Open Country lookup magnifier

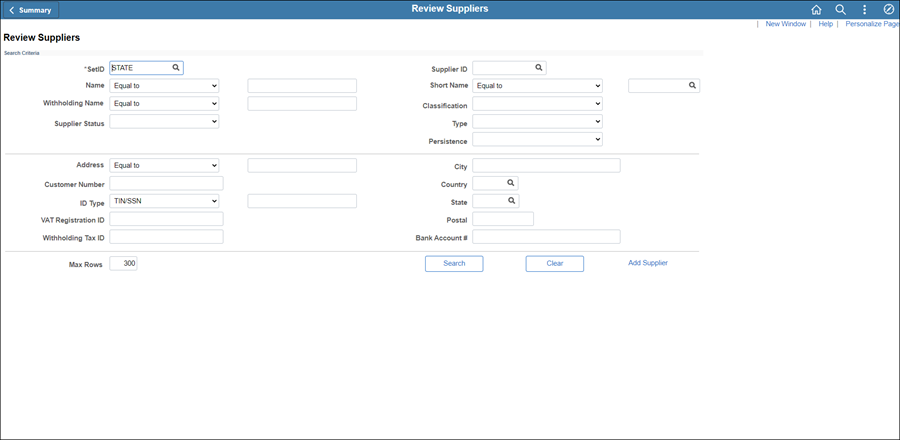pos(510,184)
